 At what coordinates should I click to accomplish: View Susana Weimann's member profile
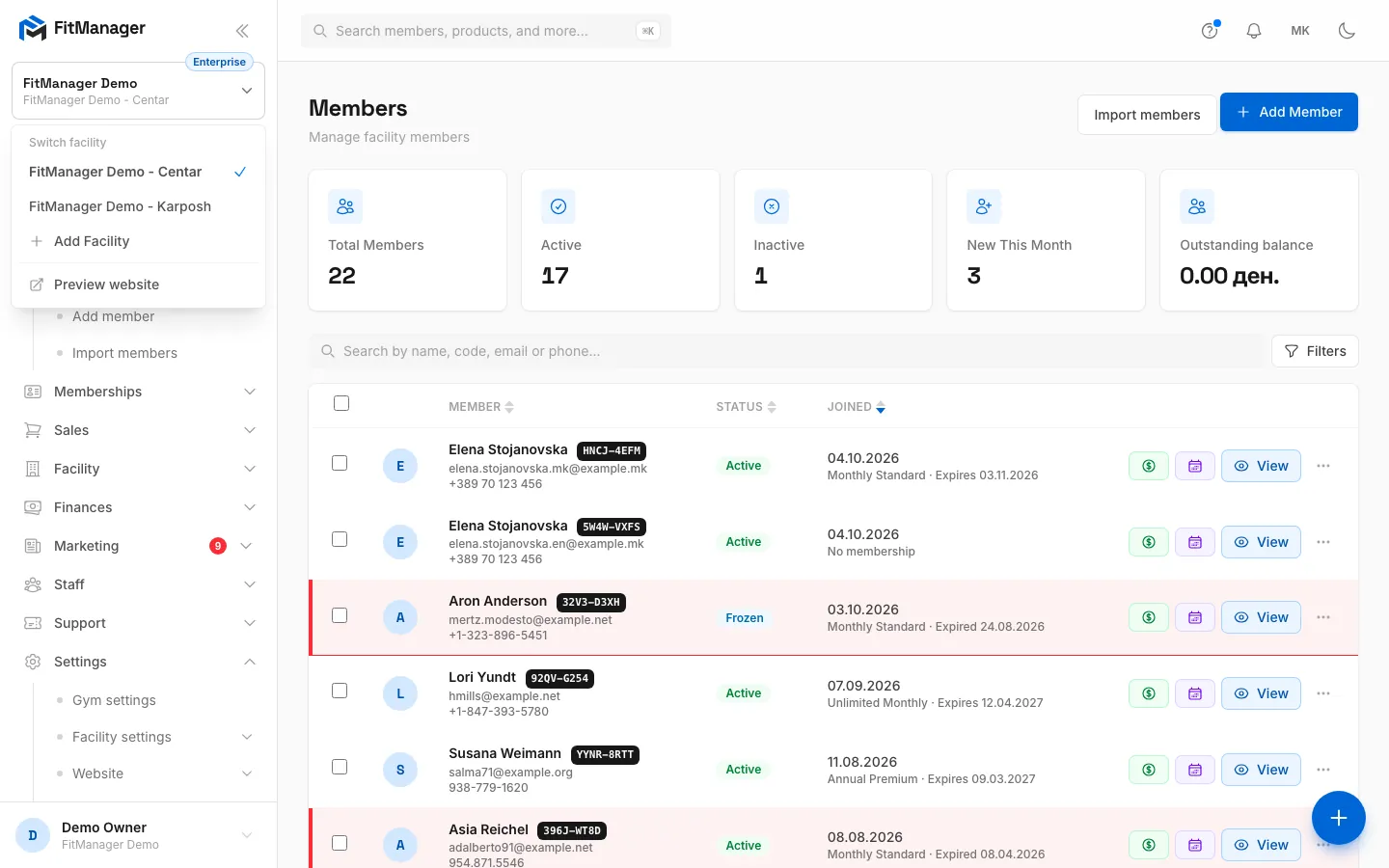click(1261, 770)
